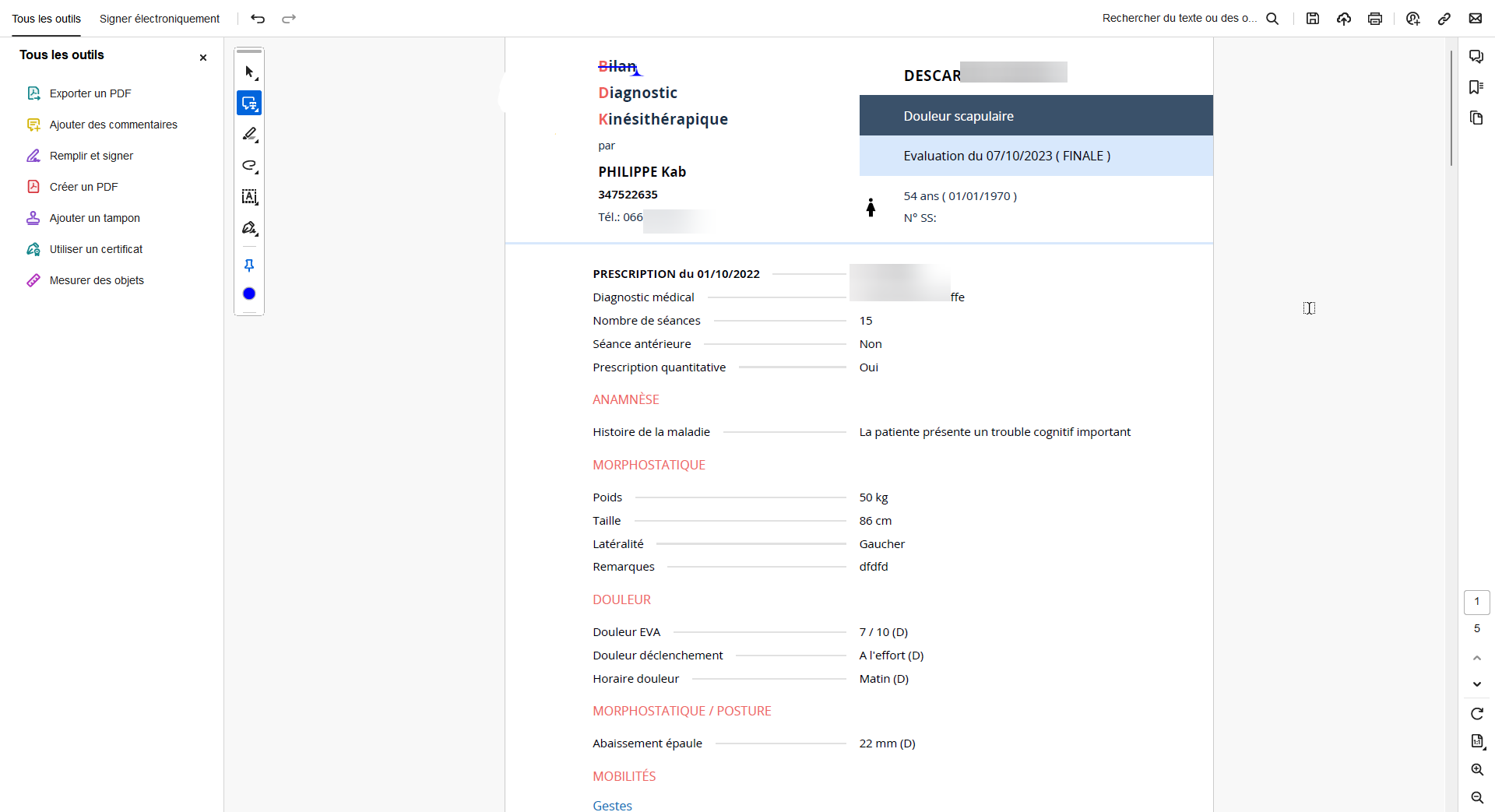The height and width of the screenshot is (812, 1495).
Task: Select the add text box tool
Action: pos(249,197)
